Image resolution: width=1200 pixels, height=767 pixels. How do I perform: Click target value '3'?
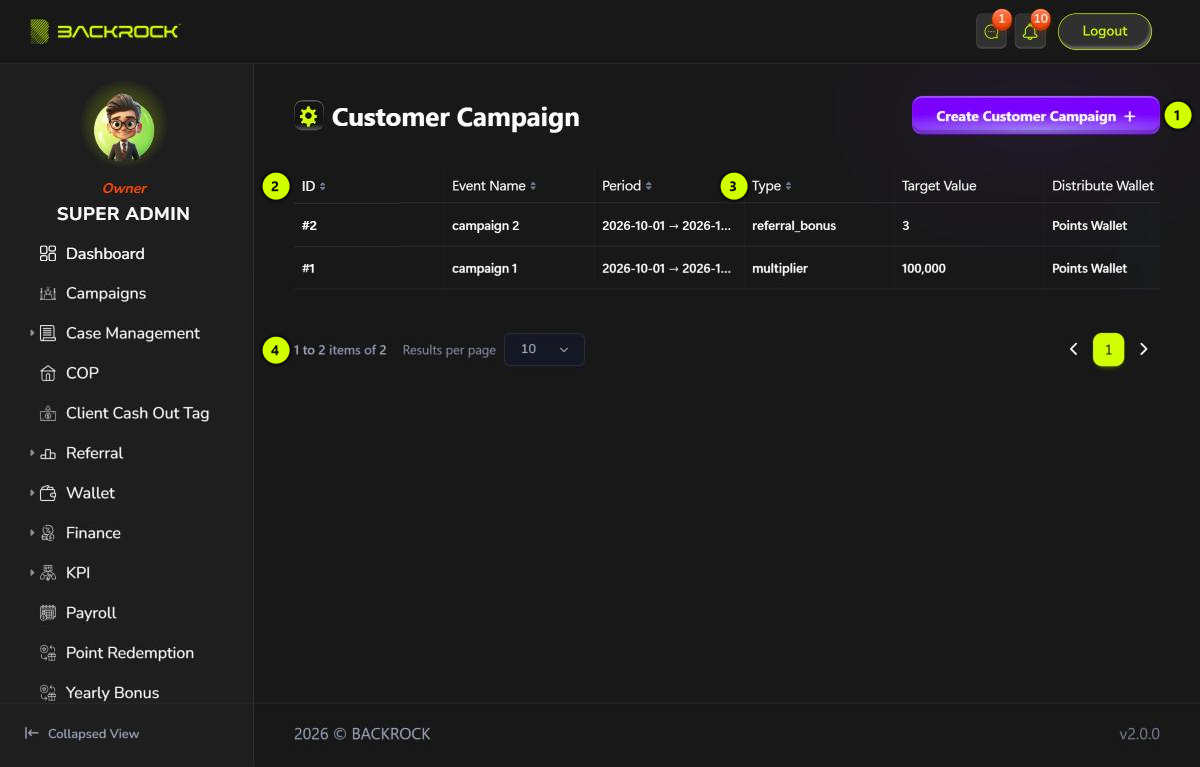tap(906, 226)
